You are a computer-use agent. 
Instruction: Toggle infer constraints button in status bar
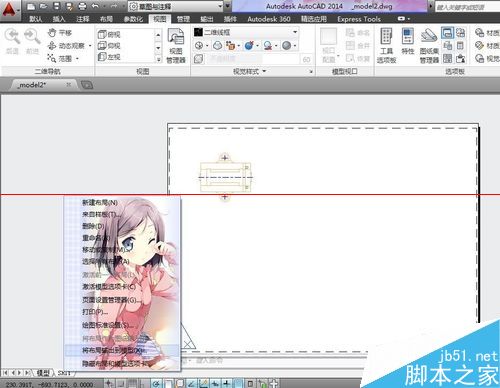click(109, 383)
